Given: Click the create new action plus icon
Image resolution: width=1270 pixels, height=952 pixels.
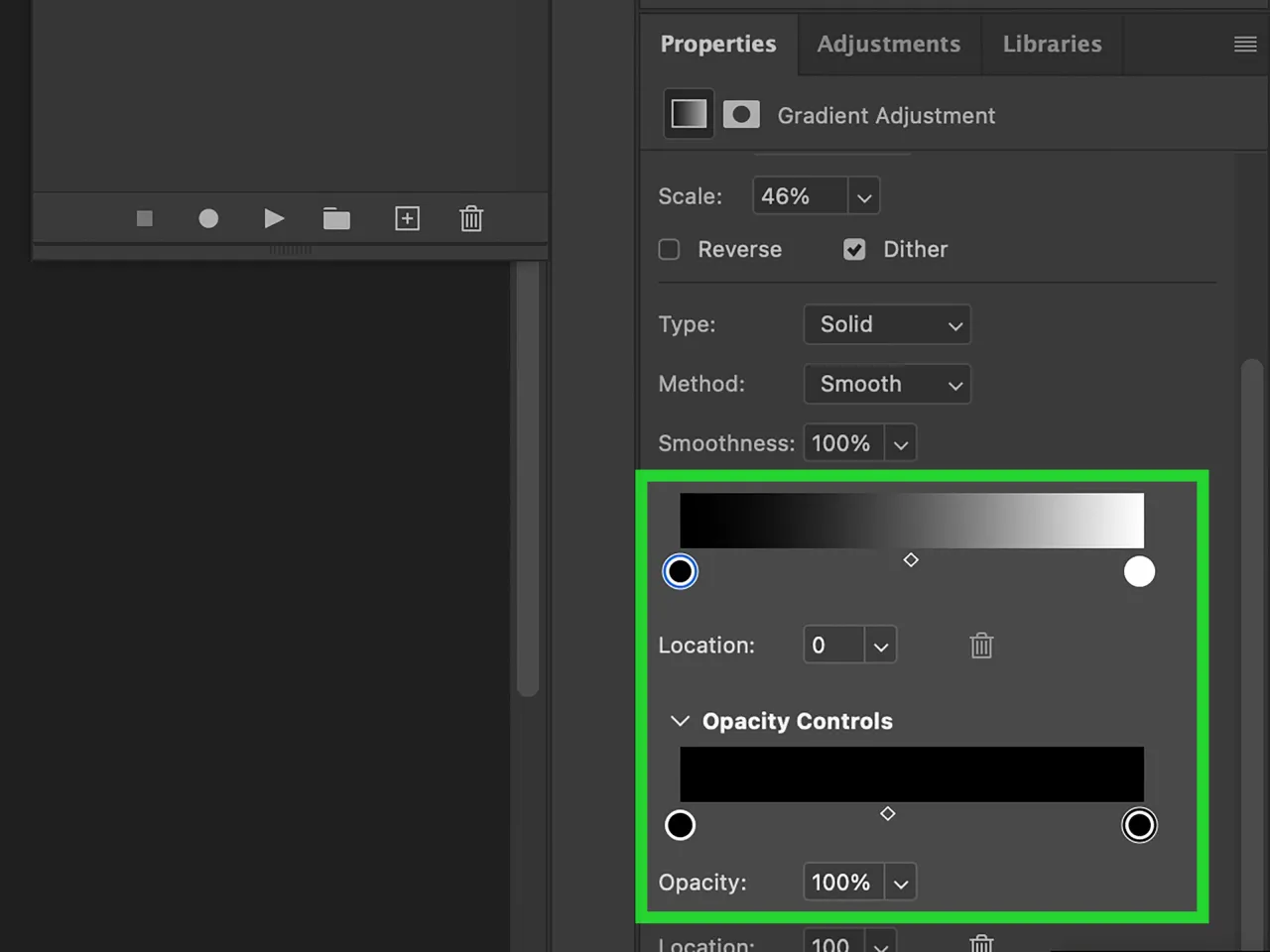Looking at the screenshot, I should click(x=407, y=218).
